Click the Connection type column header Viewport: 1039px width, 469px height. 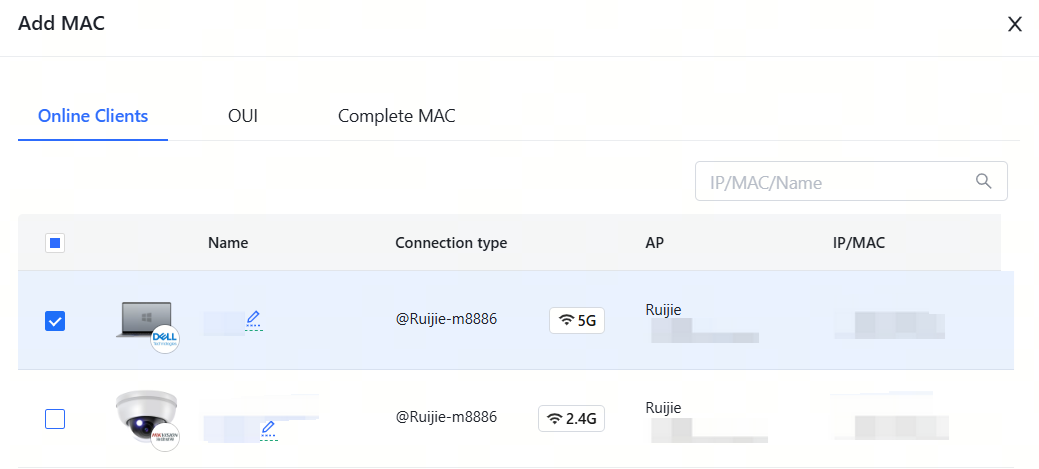[451, 243]
